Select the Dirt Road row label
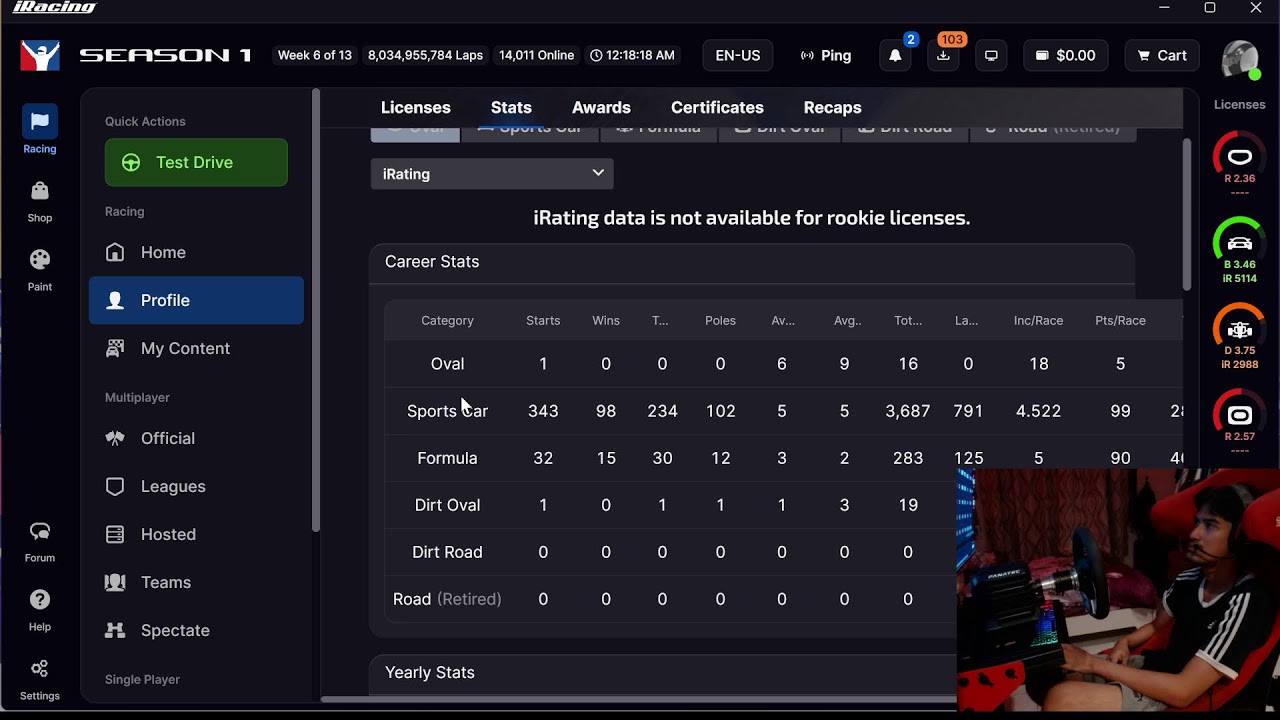Viewport: 1280px width, 720px height. (447, 552)
